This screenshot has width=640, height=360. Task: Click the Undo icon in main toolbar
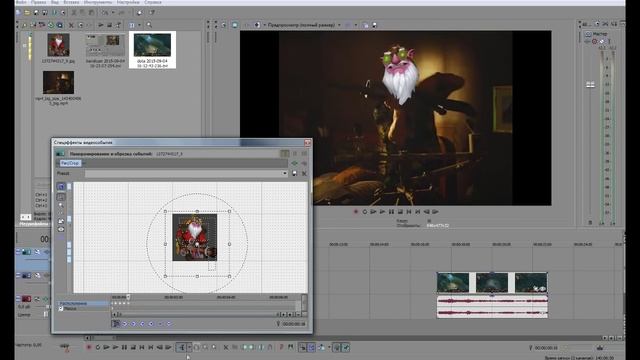pyautogui.click(x=105, y=13)
